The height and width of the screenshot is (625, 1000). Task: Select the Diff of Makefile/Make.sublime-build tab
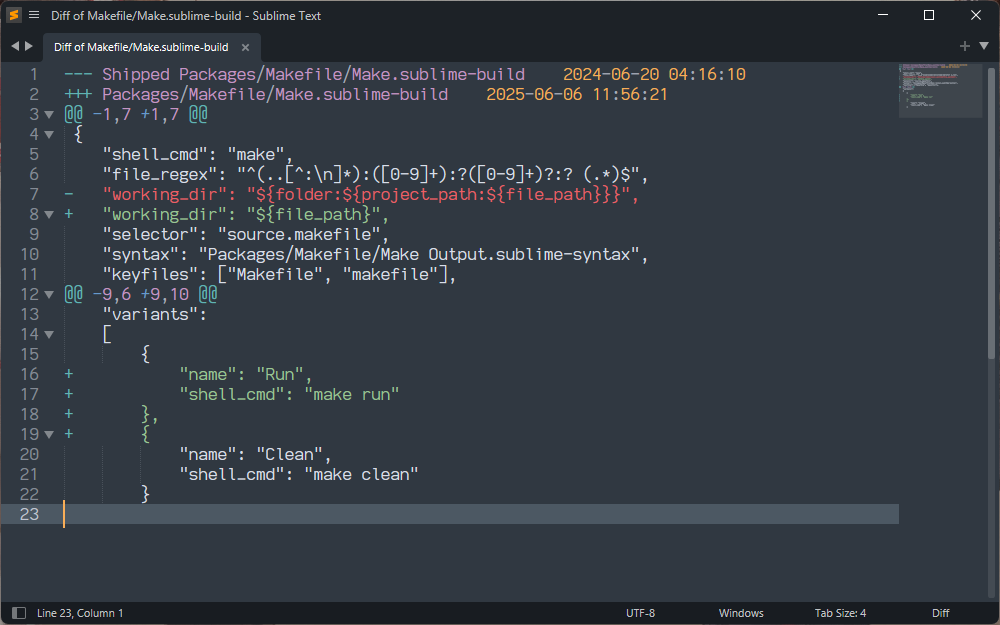(x=141, y=47)
